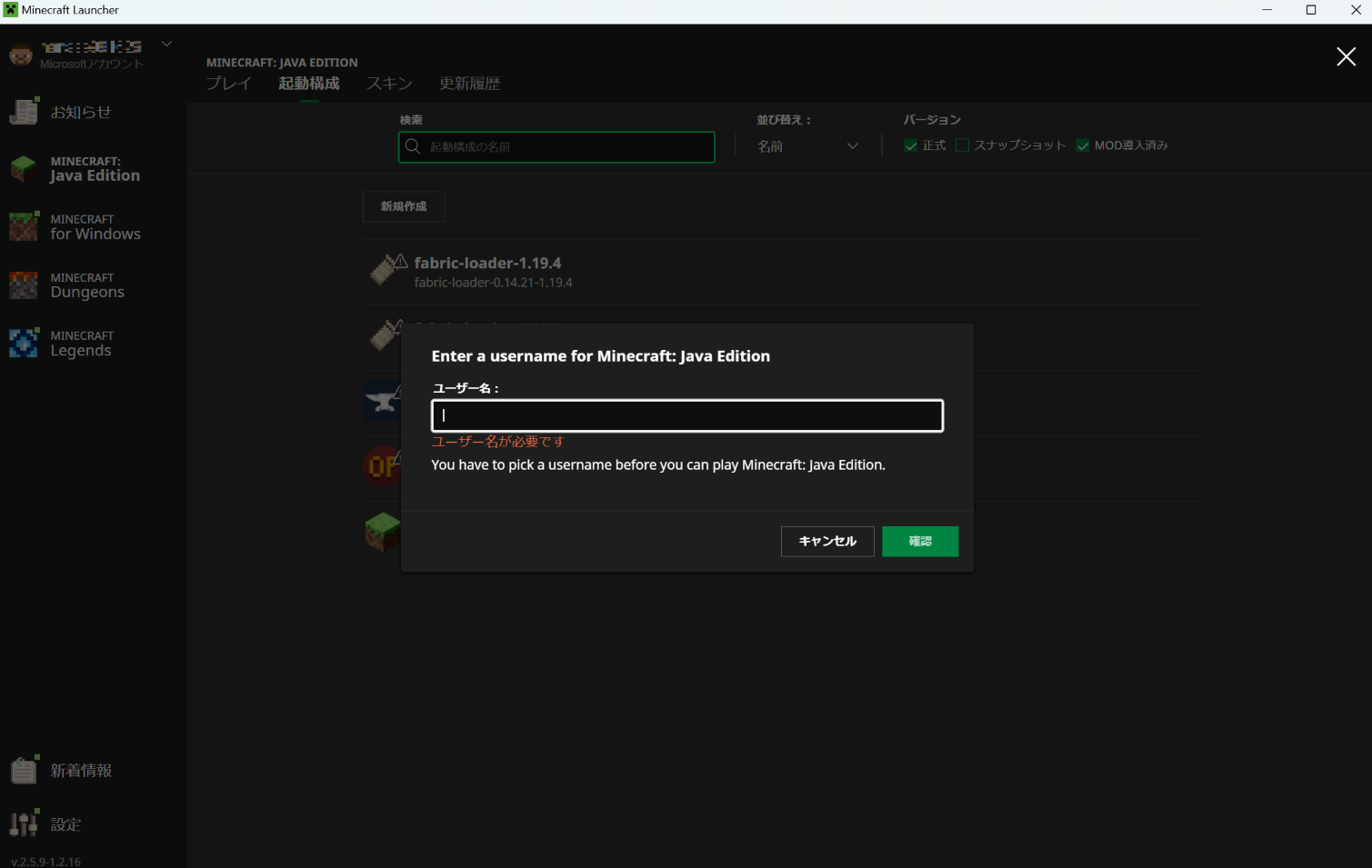Screen dimensions: 1372x868
Task: Click the Minecraft Launcher title bar creeper icon
Action: [x=11, y=10]
